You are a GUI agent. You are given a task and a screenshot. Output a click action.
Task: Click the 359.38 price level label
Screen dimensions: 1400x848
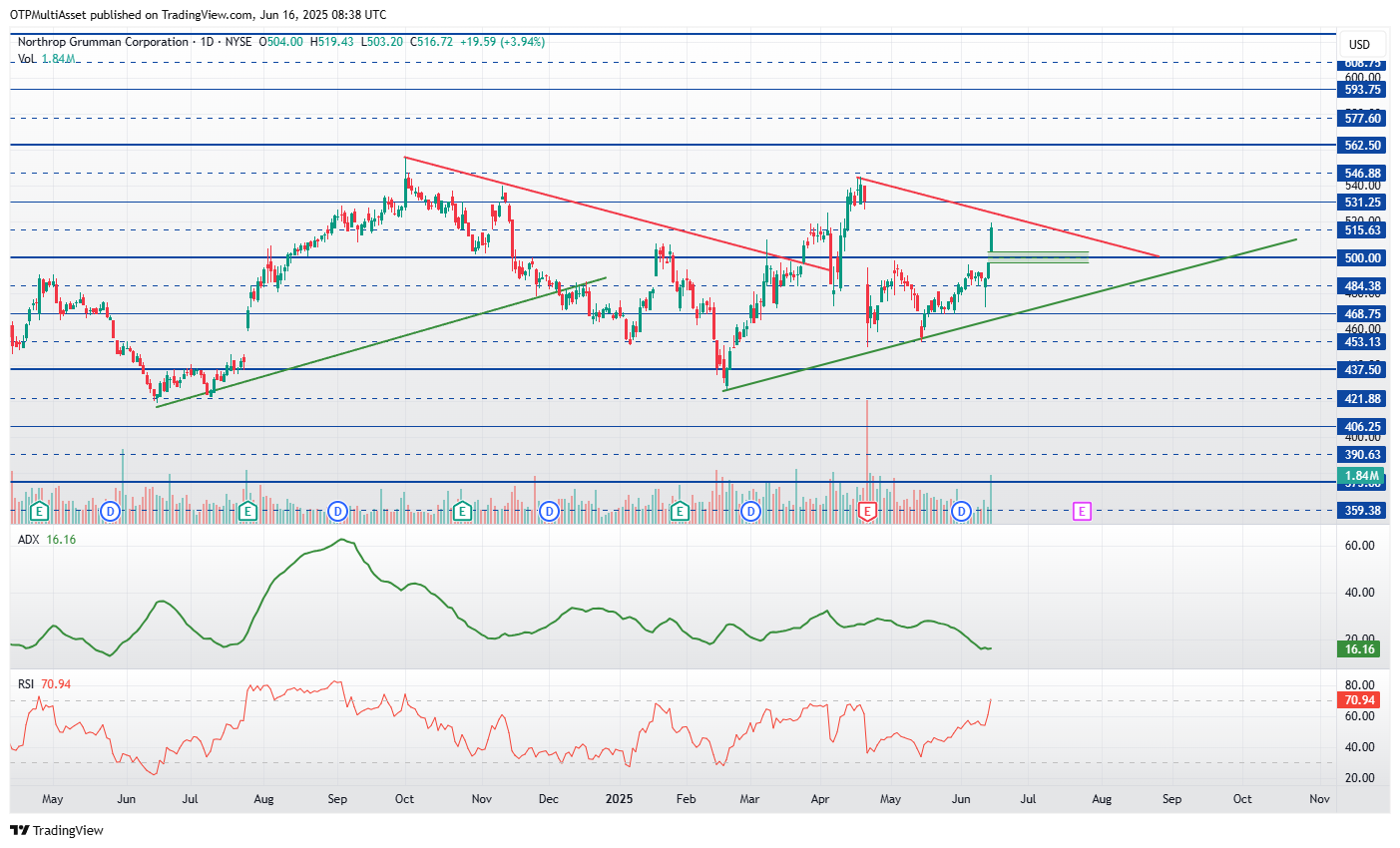(1363, 511)
